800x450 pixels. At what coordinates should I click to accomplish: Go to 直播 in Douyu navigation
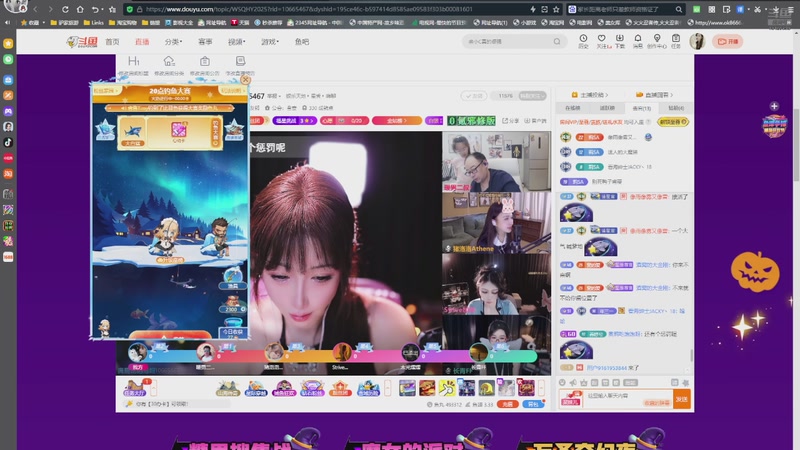(x=142, y=42)
